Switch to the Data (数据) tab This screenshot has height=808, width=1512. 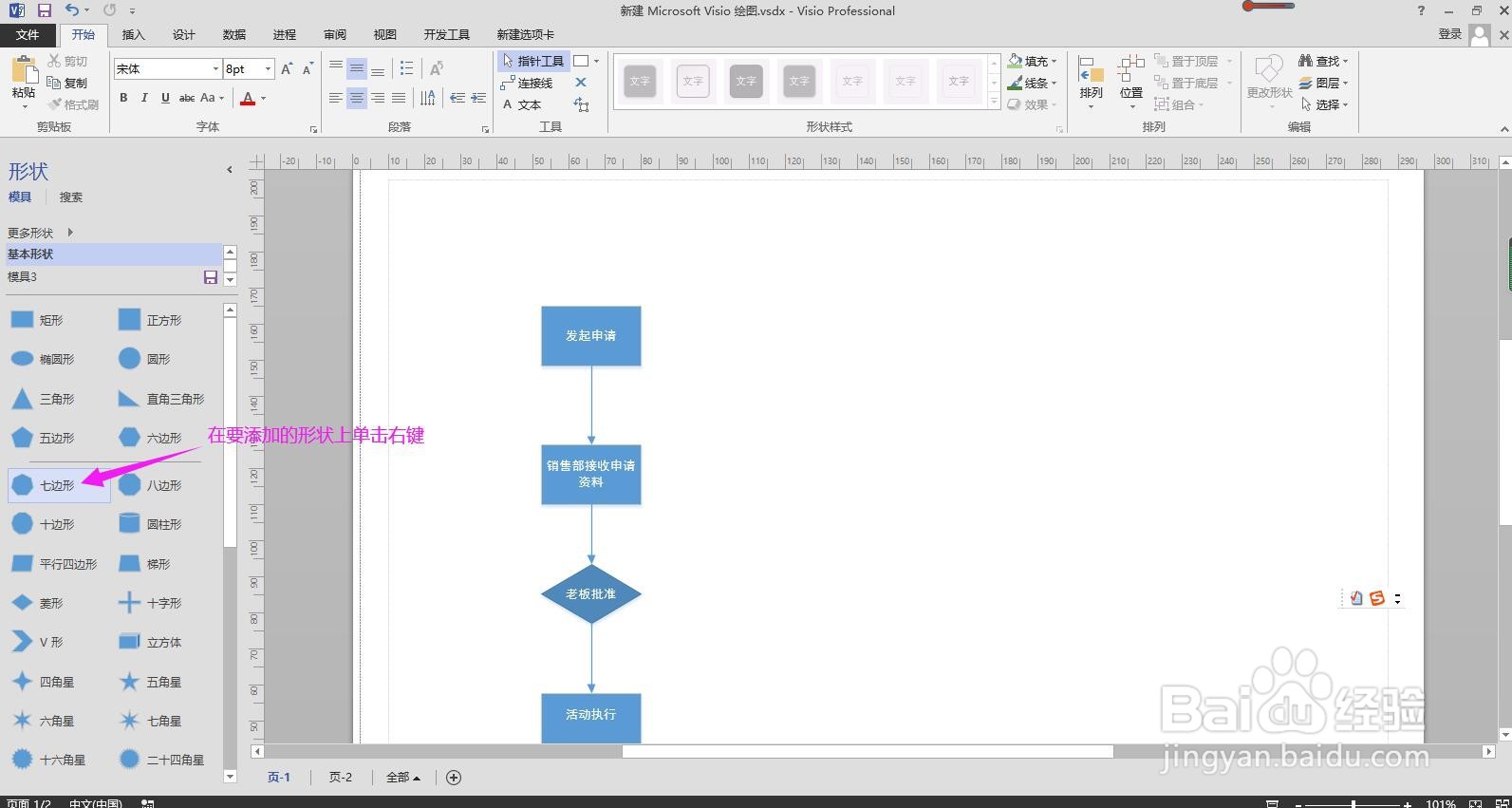234,35
